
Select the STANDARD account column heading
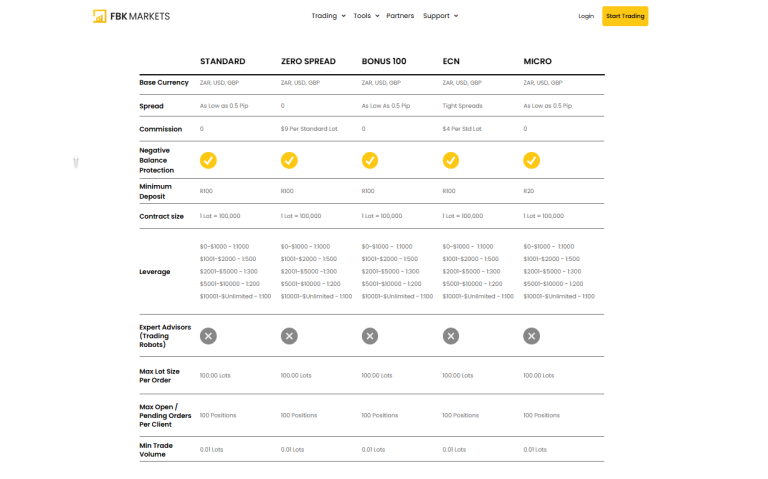(x=222, y=62)
